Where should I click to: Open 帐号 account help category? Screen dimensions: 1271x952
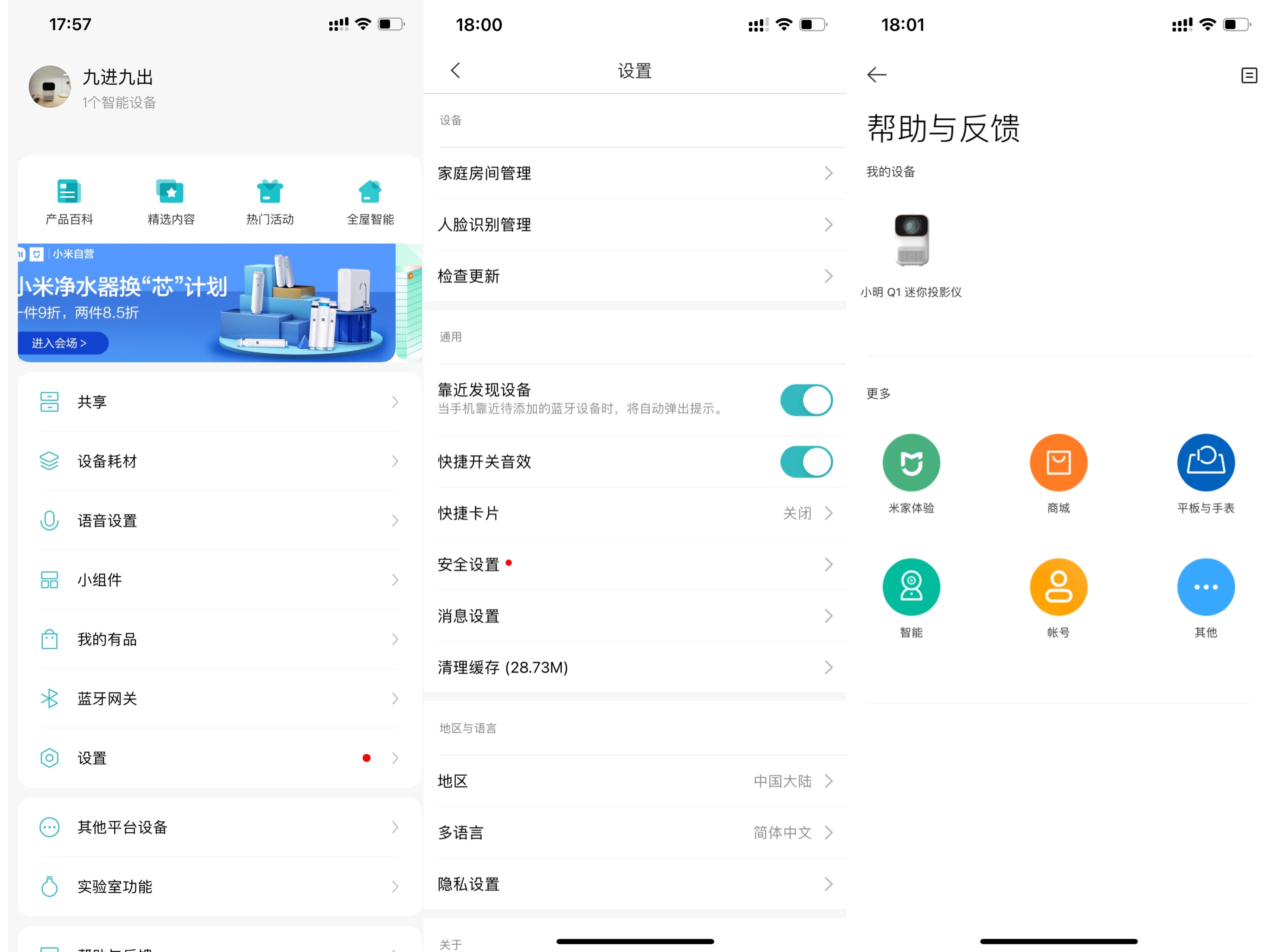tap(1058, 587)
